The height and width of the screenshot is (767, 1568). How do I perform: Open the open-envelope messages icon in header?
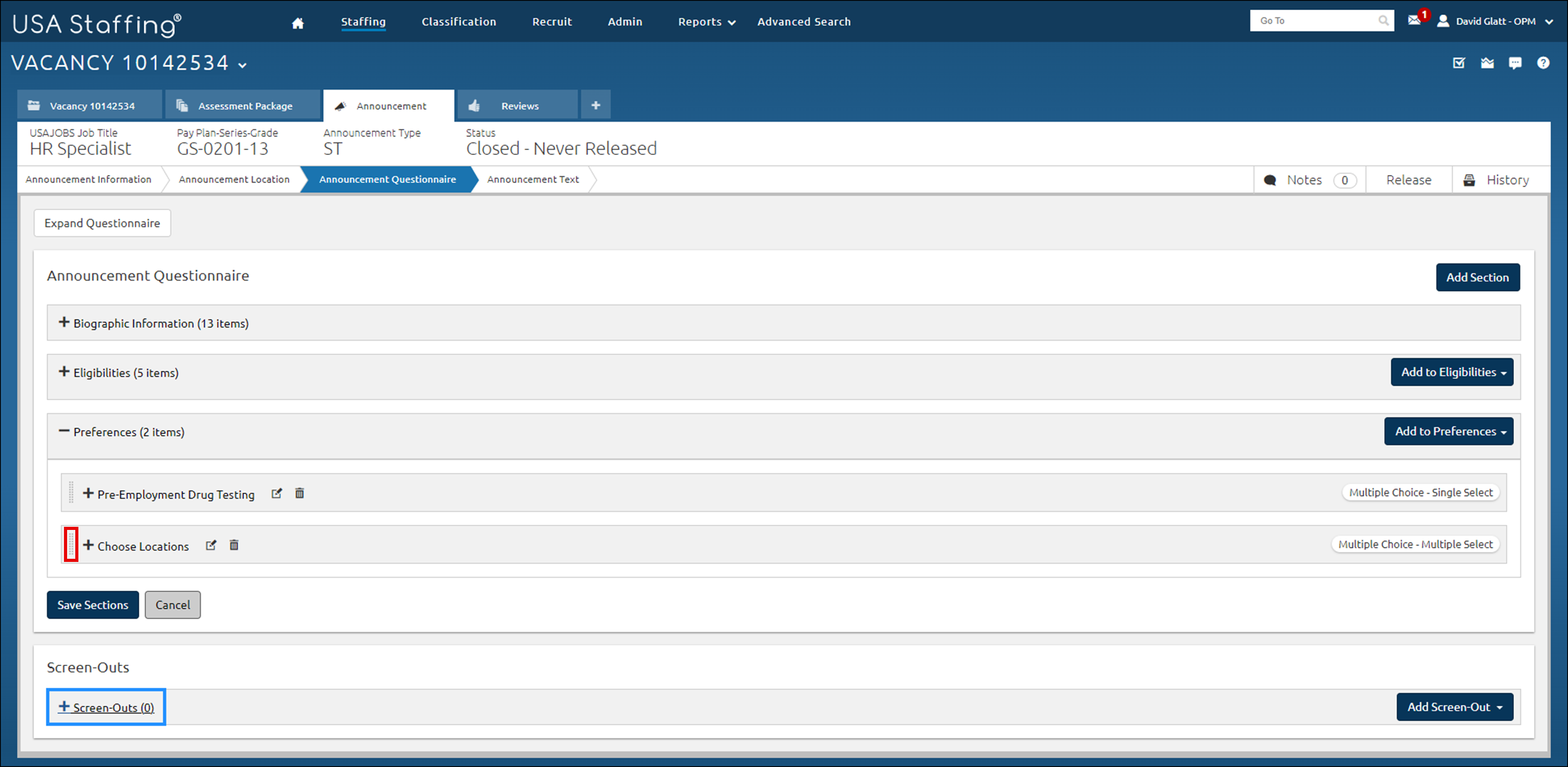1487,63
